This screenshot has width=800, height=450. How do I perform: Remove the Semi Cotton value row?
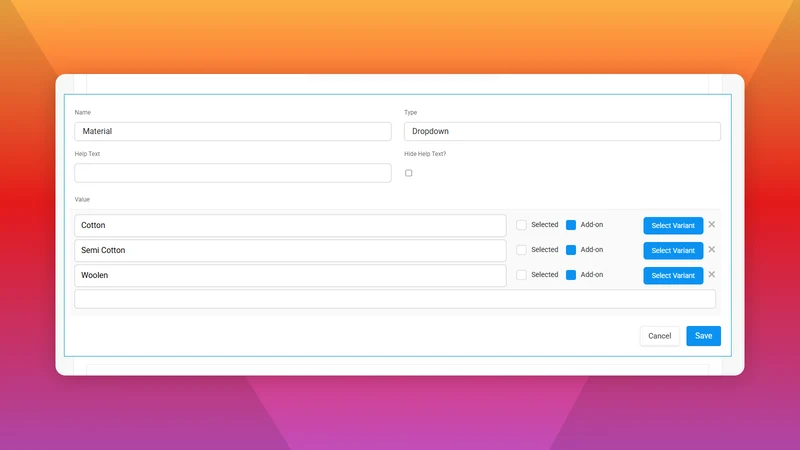click(x=712, y=249)
